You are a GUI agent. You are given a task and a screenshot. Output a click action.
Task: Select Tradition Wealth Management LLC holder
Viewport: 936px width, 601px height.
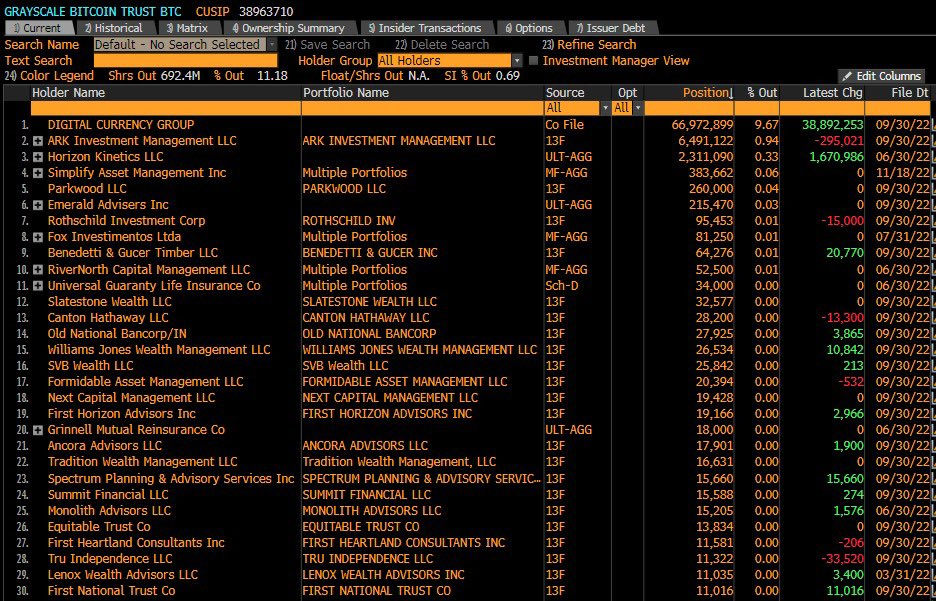point(143,462)
